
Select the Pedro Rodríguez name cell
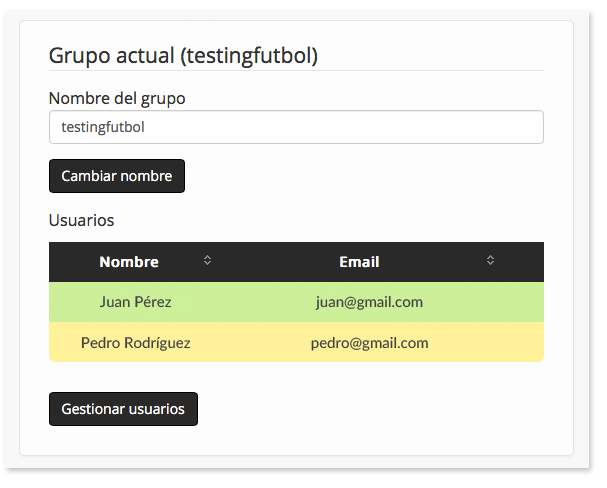(135, 342)
